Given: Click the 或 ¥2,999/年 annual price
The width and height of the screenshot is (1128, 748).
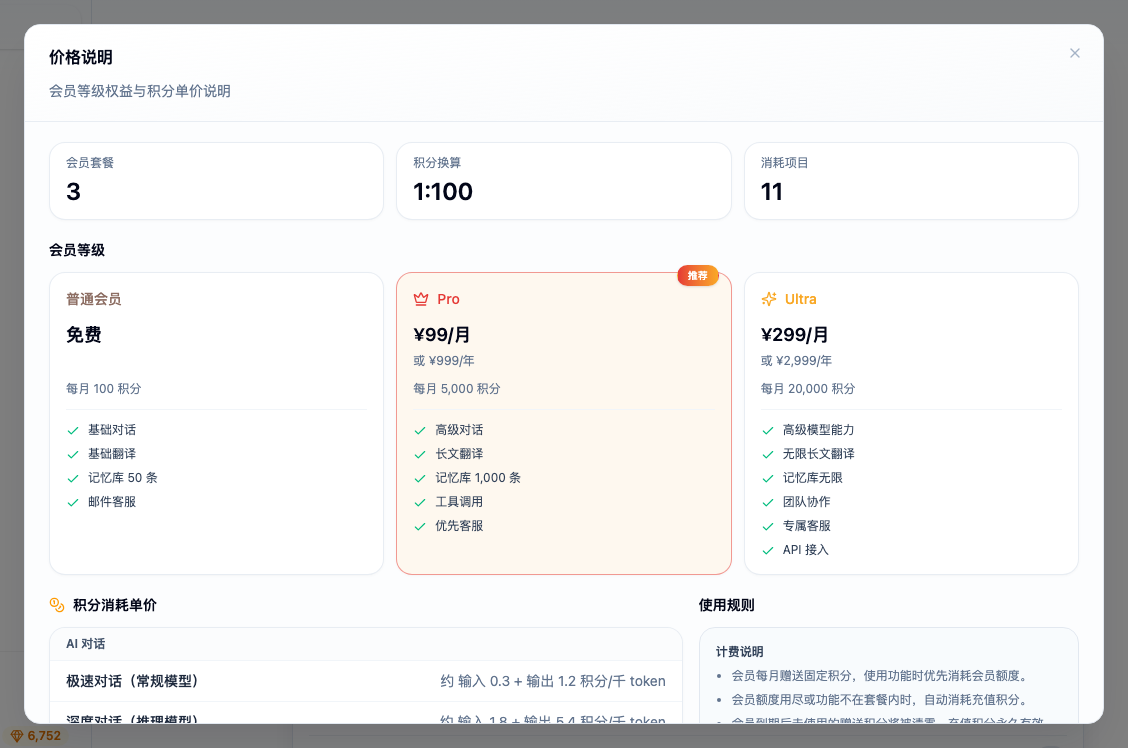Looking at the screenshot, I should pyautogui.click(x=796, y=360).
